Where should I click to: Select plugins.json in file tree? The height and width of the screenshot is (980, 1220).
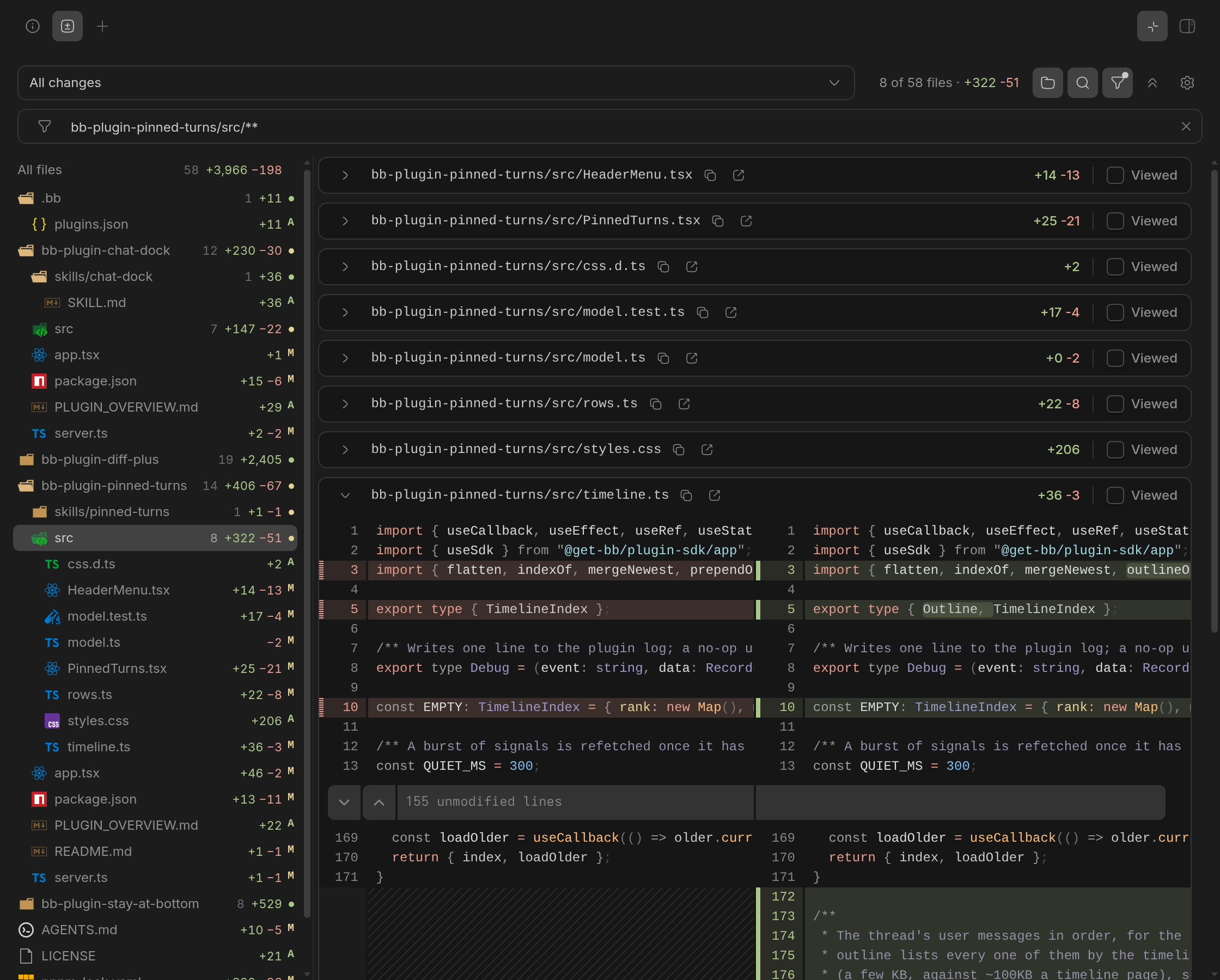coord(155,225)
